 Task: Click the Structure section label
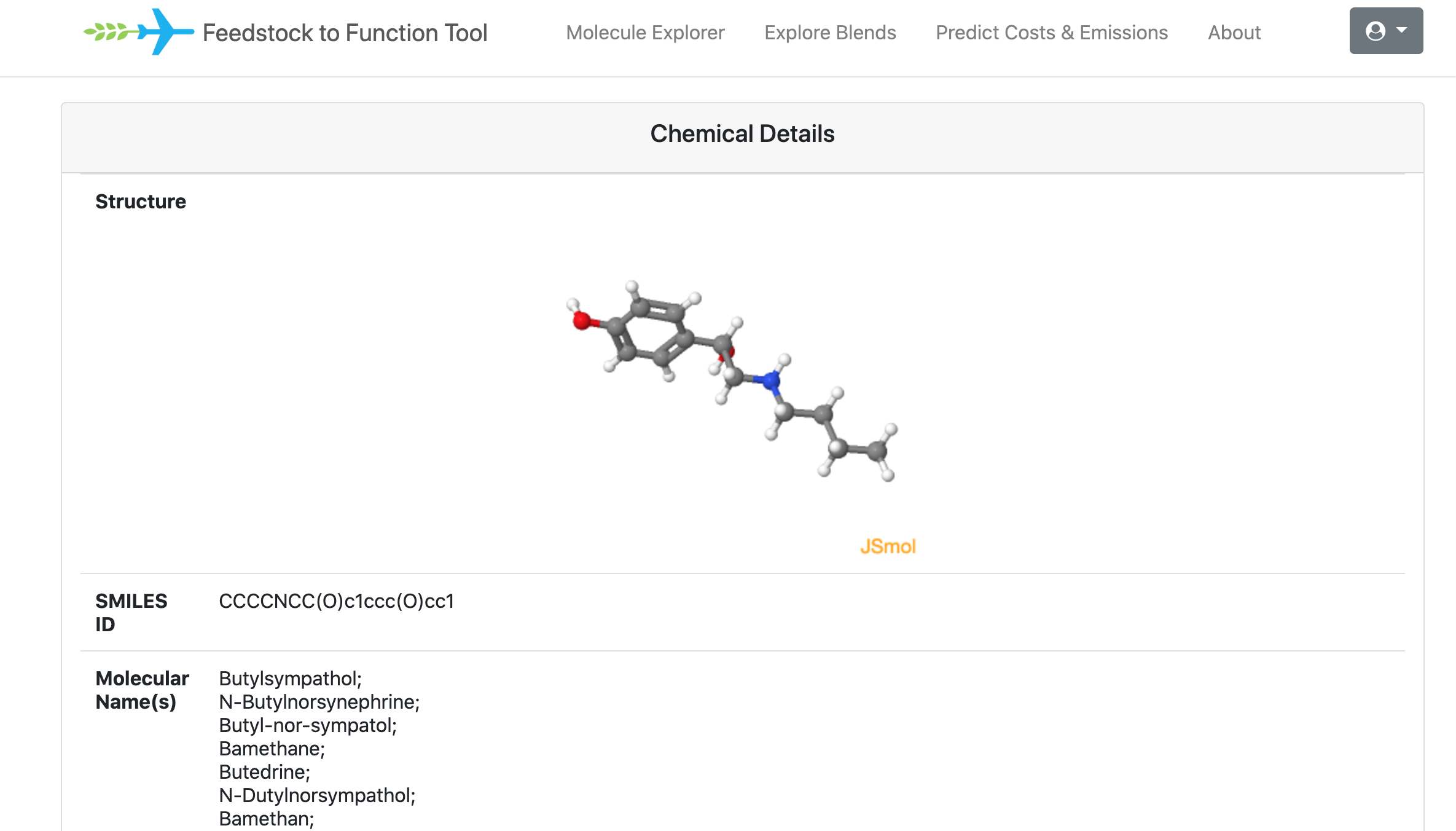pyautogui.click(x=141, y=202)
